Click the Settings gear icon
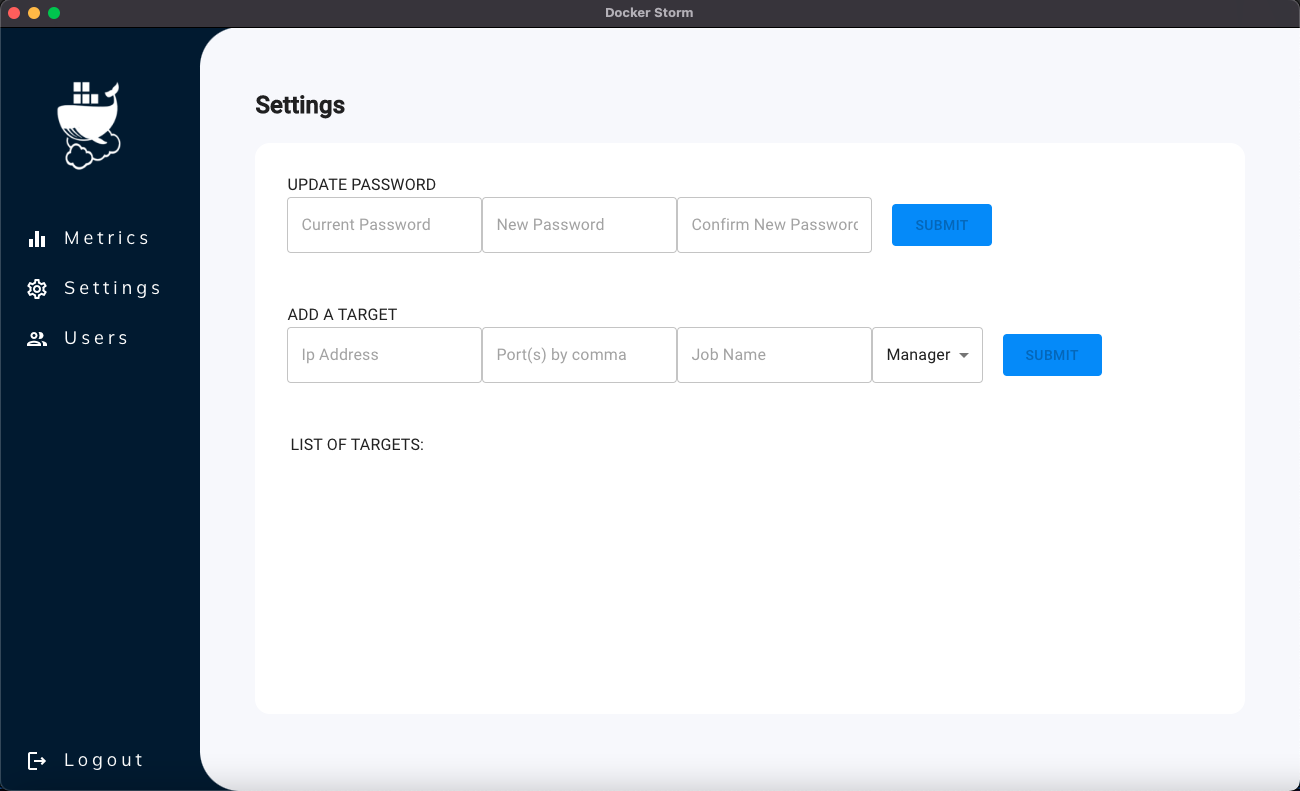This screenshot has width=1300, height=791. [x=37, y=288]
